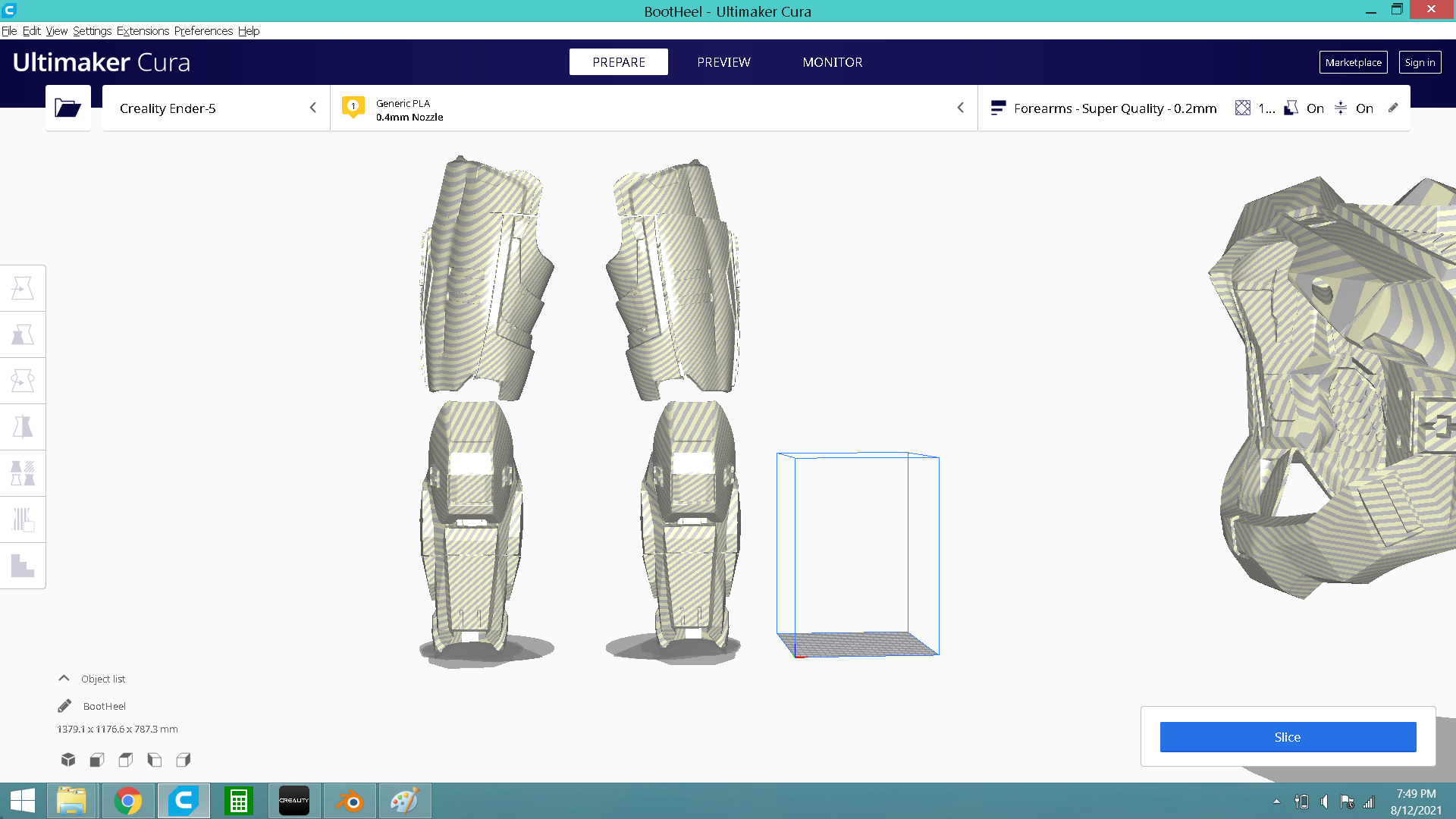Screen dimensions: 1456x819
Task: Select the Rotate tool in the left toolbar
Action: [x=23, y=381]
